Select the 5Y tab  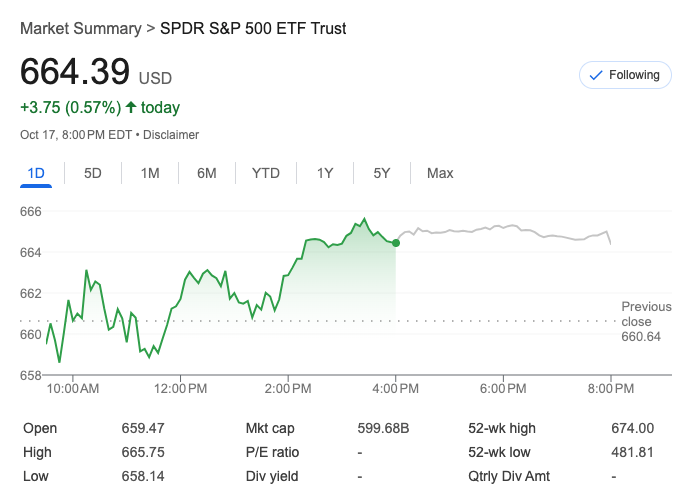[x=382, y=173]
